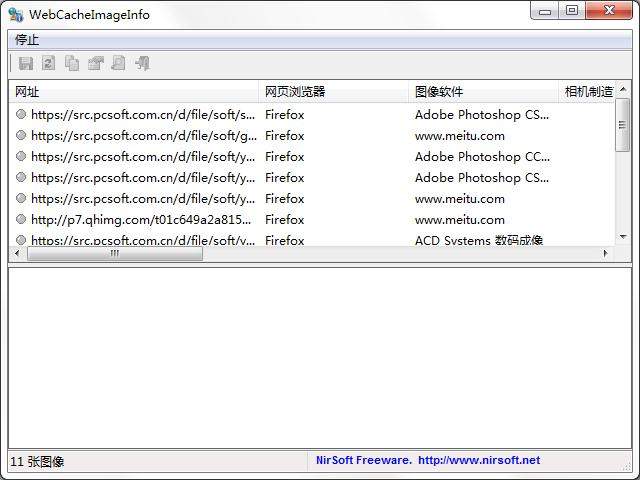Click the horizontal scrollbar thumb

pos(115,253)
